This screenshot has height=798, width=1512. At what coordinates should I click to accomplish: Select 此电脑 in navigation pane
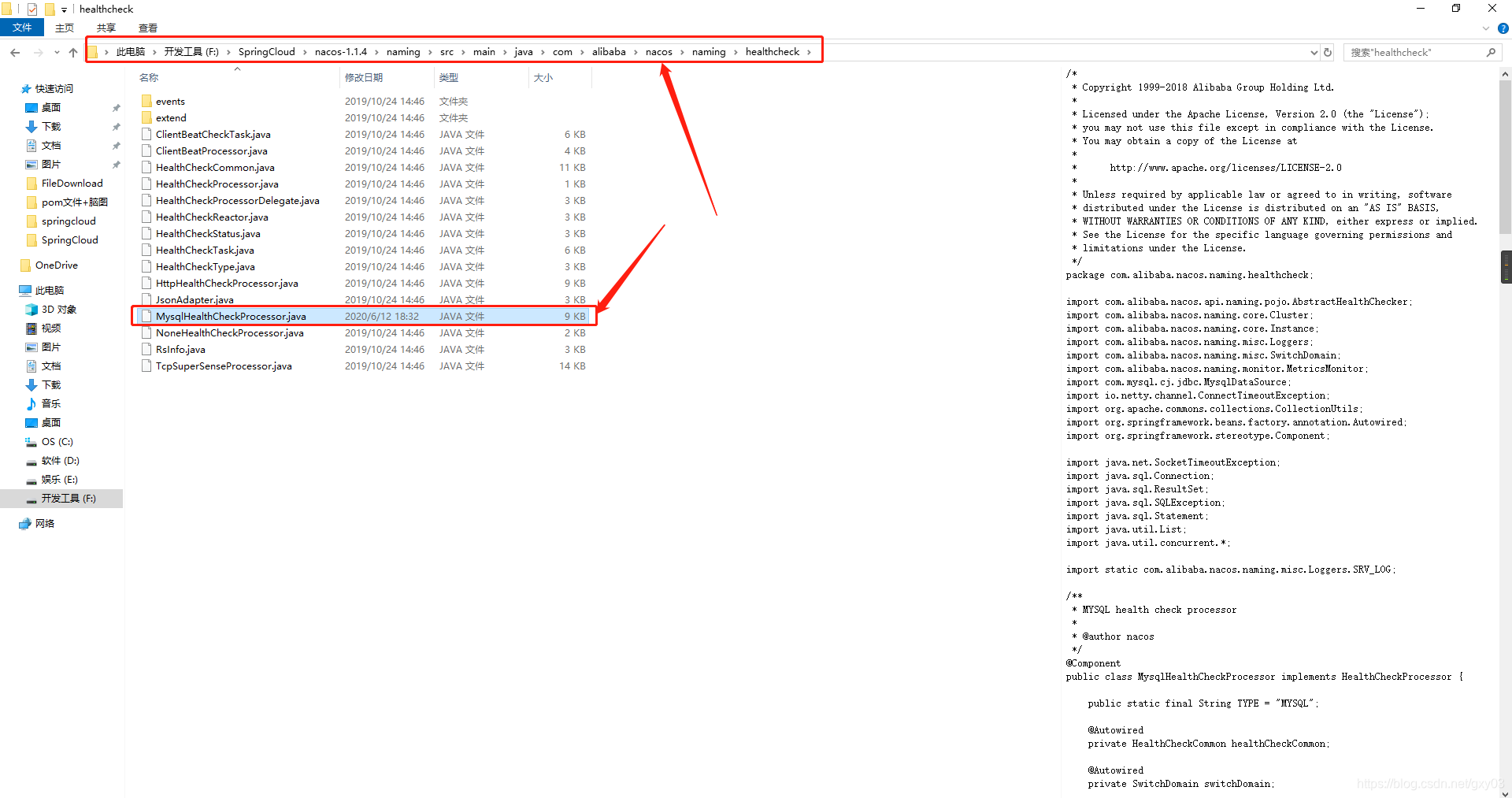pyautogui.click(x=50, y=291)
